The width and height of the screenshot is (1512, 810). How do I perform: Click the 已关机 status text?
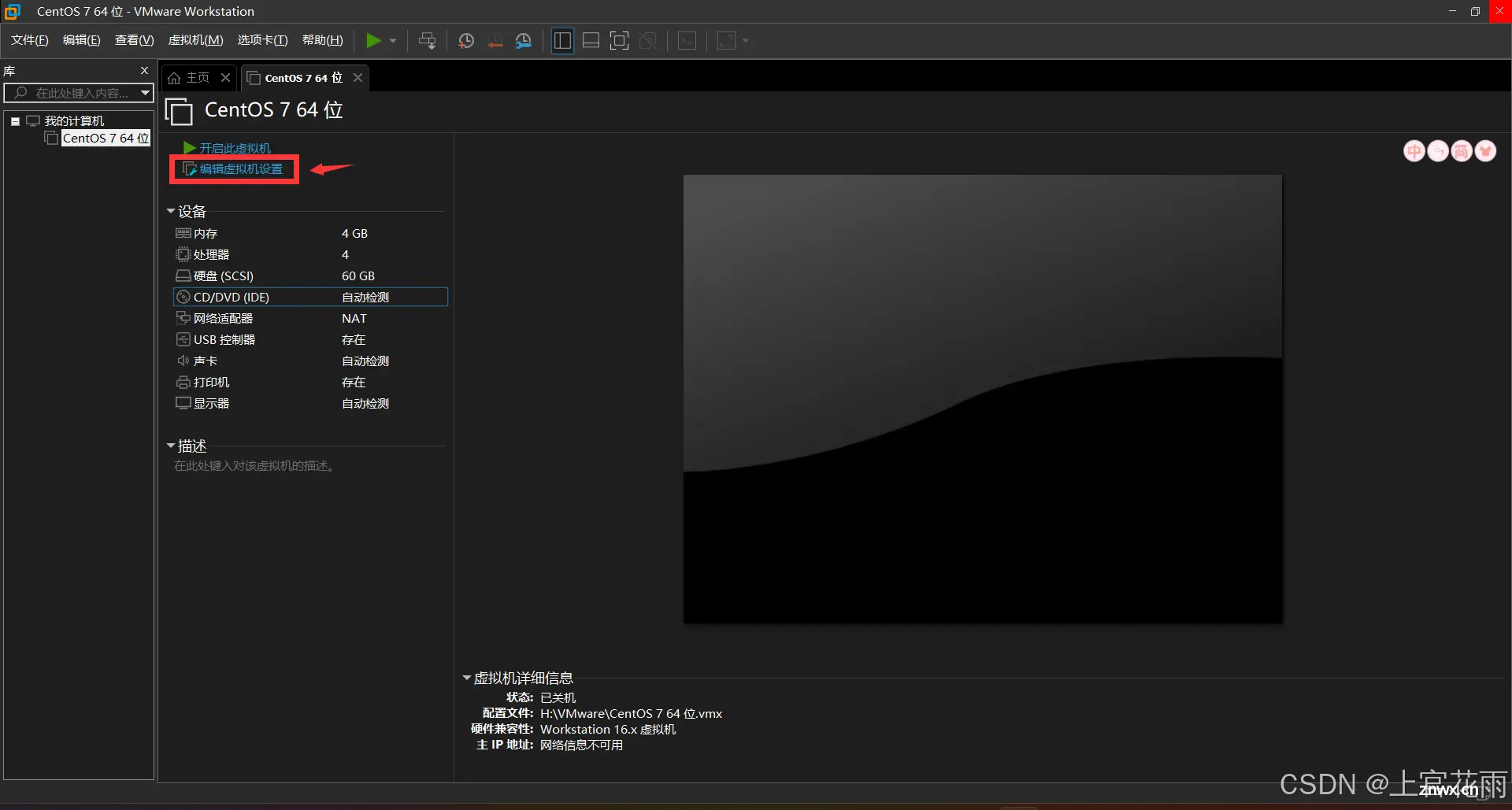(558, 697)
